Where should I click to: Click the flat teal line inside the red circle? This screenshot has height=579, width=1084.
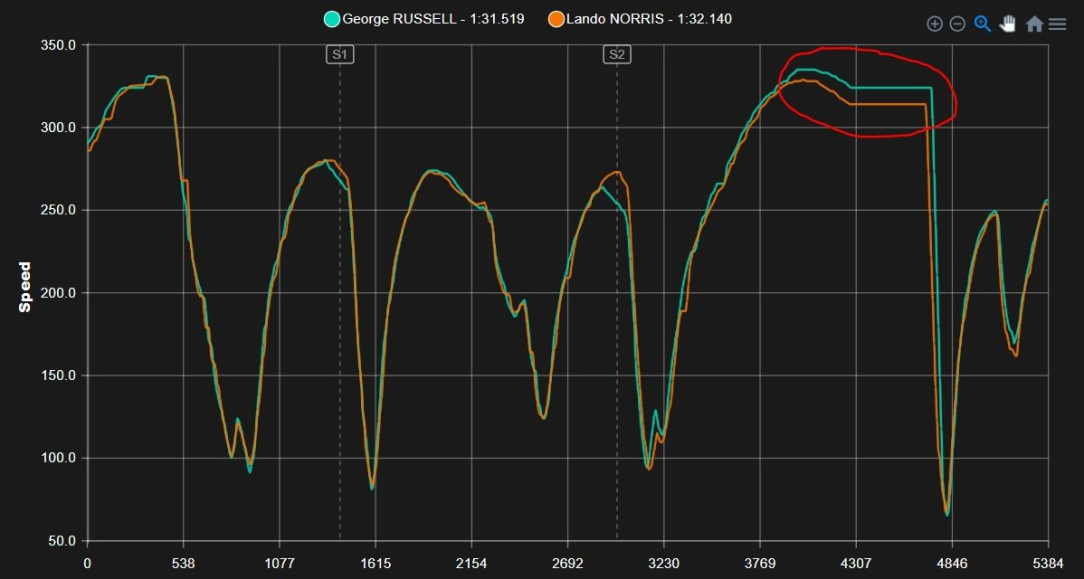[x=892, y=88]
